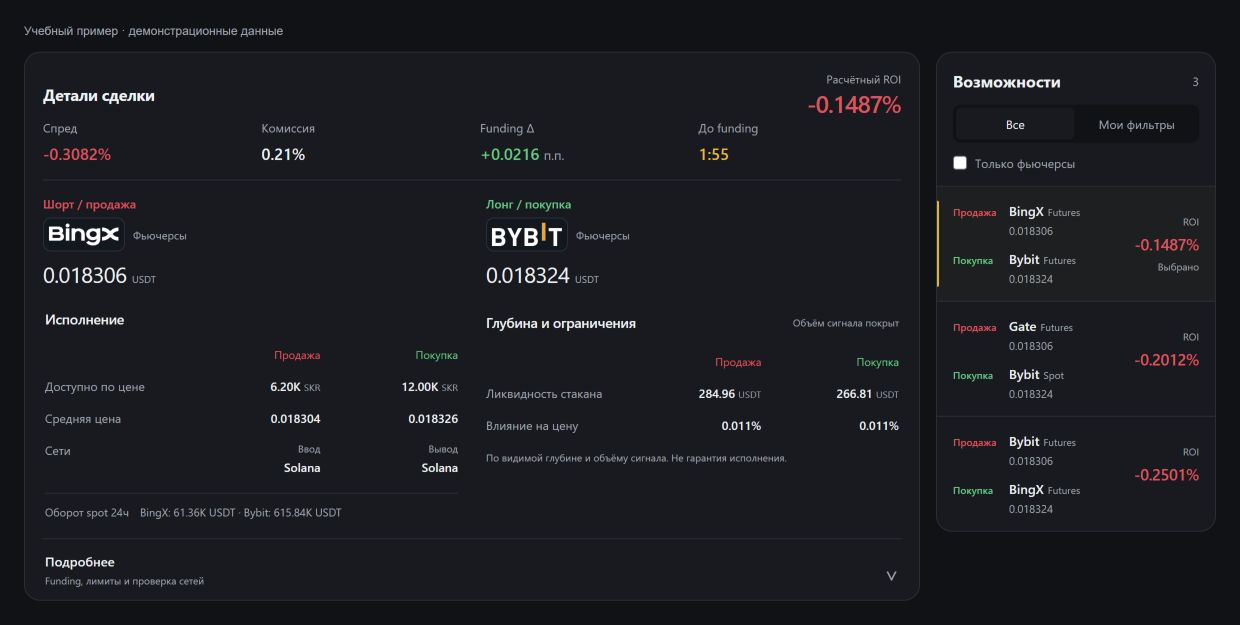The image size is (1240, 625).
Task: Click the depth disclaimer about Не гарантия исполнения
Action: [636, 458]
